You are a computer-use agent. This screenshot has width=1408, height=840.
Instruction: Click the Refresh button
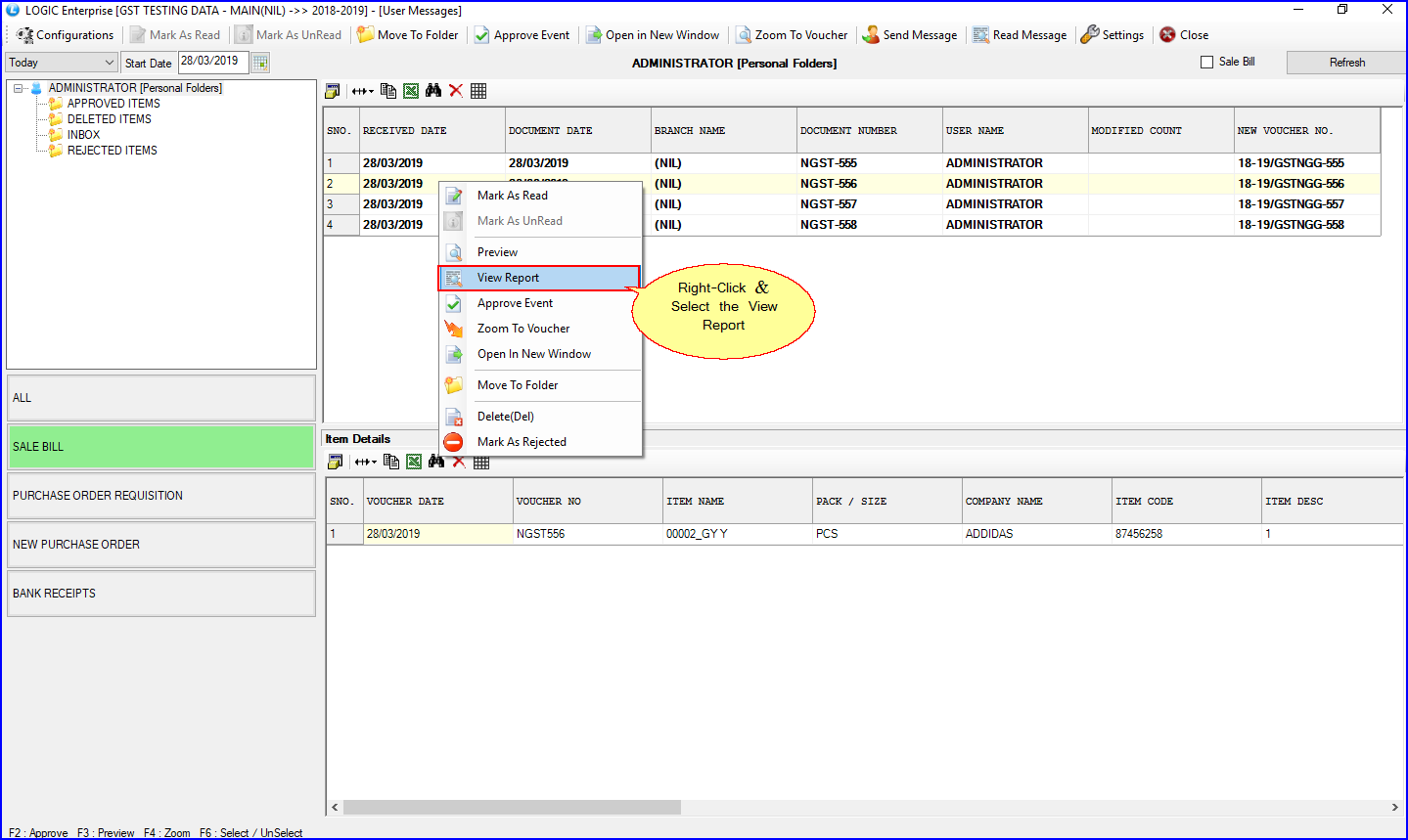[1346, 63]
